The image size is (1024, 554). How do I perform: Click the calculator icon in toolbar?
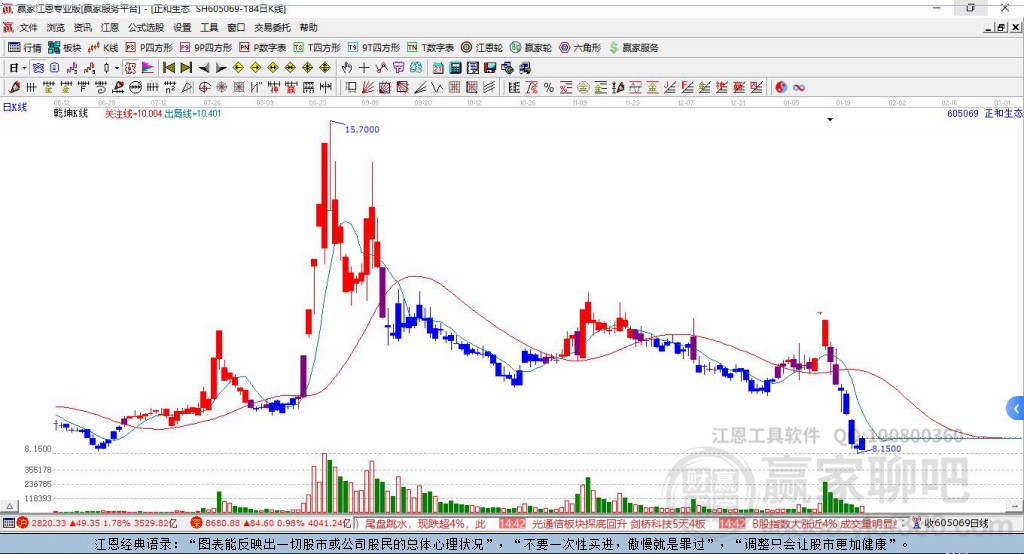pos(455,67)
